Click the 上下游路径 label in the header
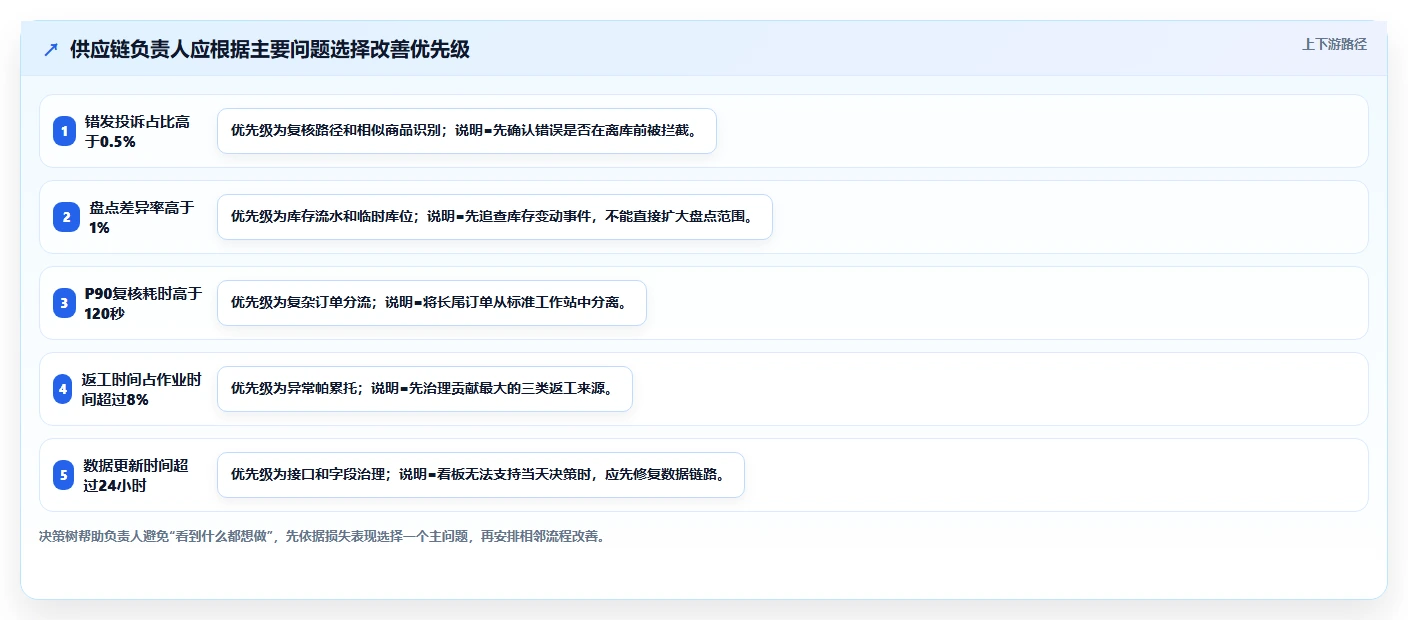 click(1334, 44)
